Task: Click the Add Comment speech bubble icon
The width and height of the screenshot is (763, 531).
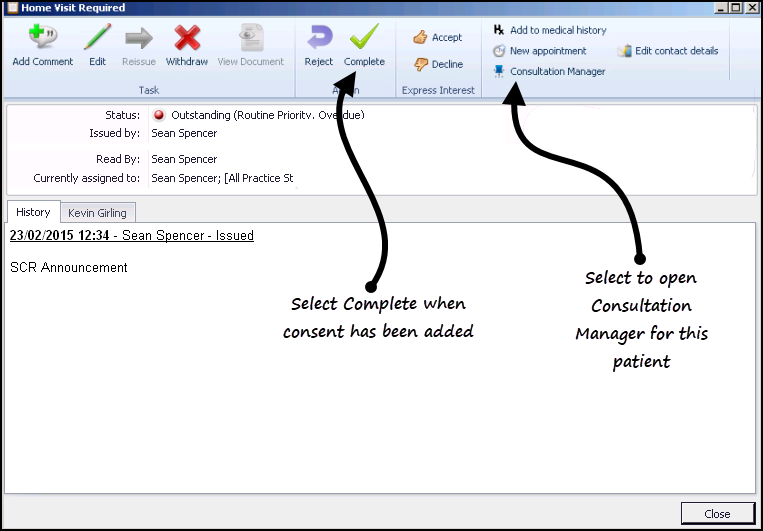Action: coord(42,38)
